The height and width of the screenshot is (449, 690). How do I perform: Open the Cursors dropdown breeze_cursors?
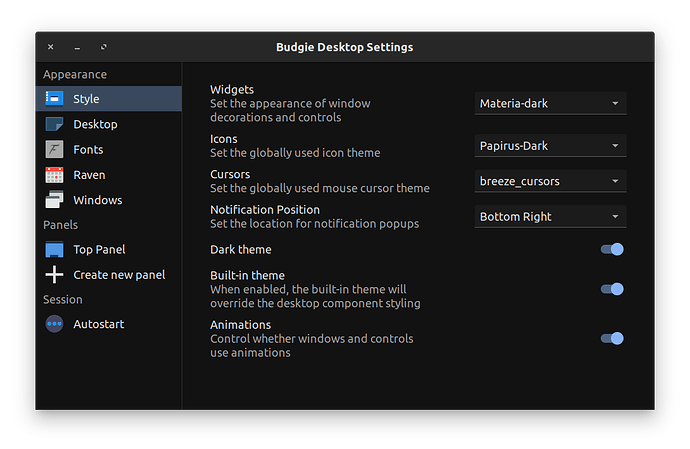[x=551, y=181]
